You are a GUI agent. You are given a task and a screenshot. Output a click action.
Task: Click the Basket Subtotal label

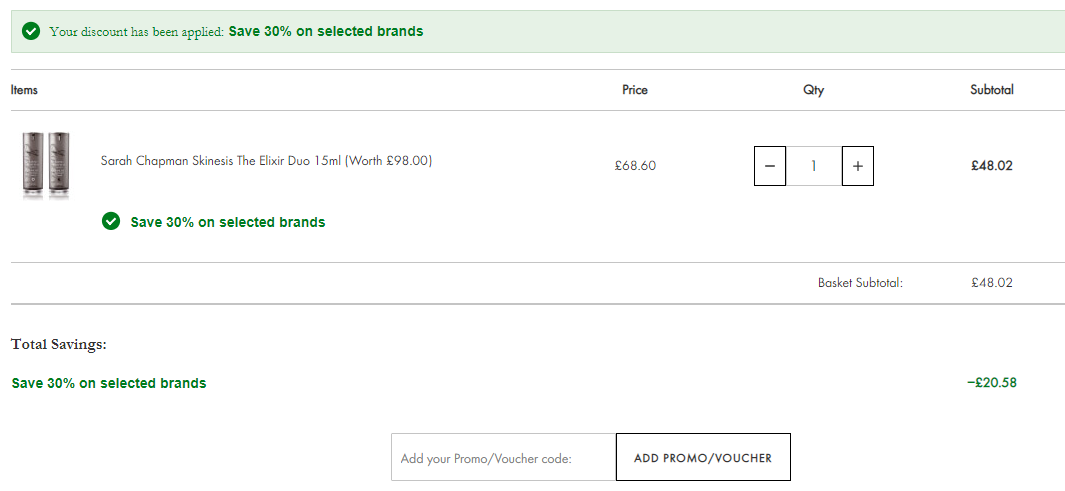(x=861, y=283)
